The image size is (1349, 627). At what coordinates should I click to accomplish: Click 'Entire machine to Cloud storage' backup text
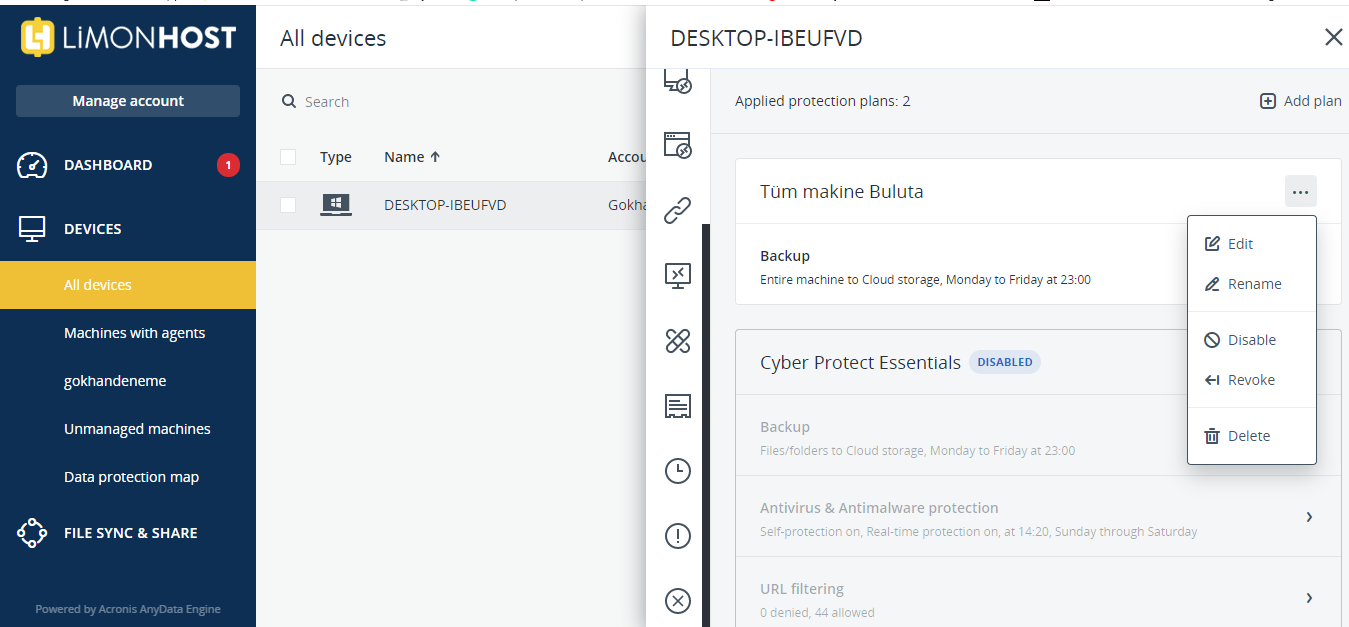pos(925,280)
